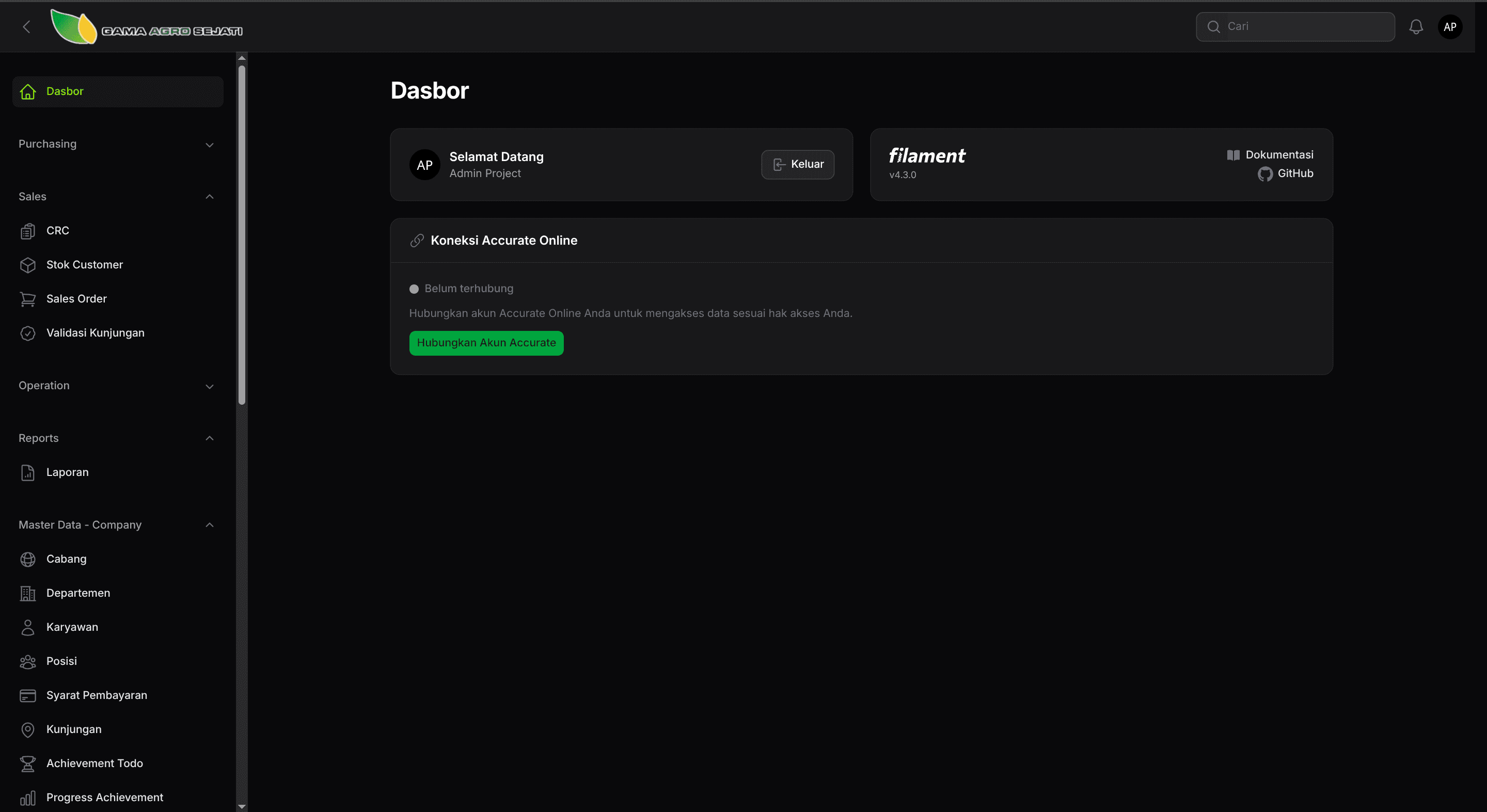Collapse the Master Data - Company group
Screen dimensions: 1487x812
point(209,525)
